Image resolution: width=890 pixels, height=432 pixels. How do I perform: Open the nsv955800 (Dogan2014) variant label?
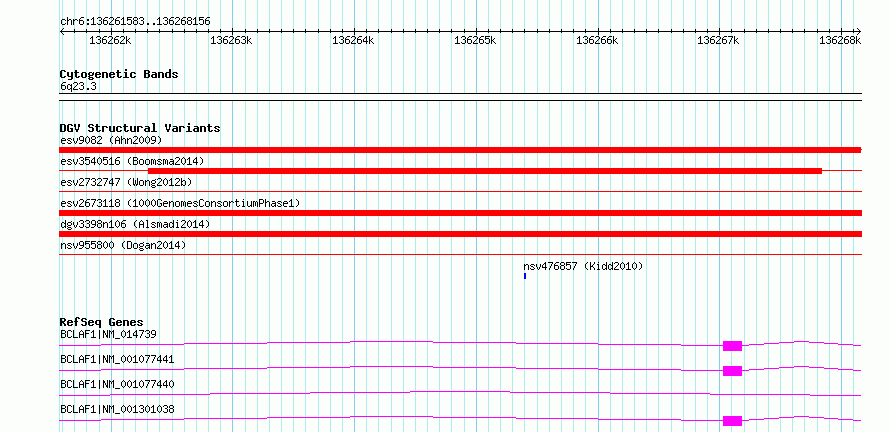point(123,245)
